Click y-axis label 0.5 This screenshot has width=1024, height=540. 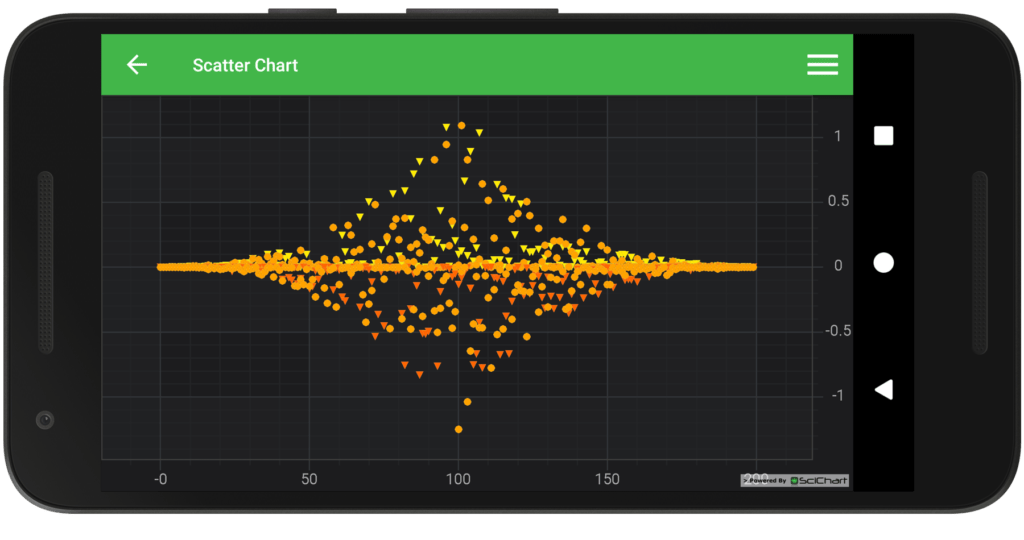pos(838,201)
